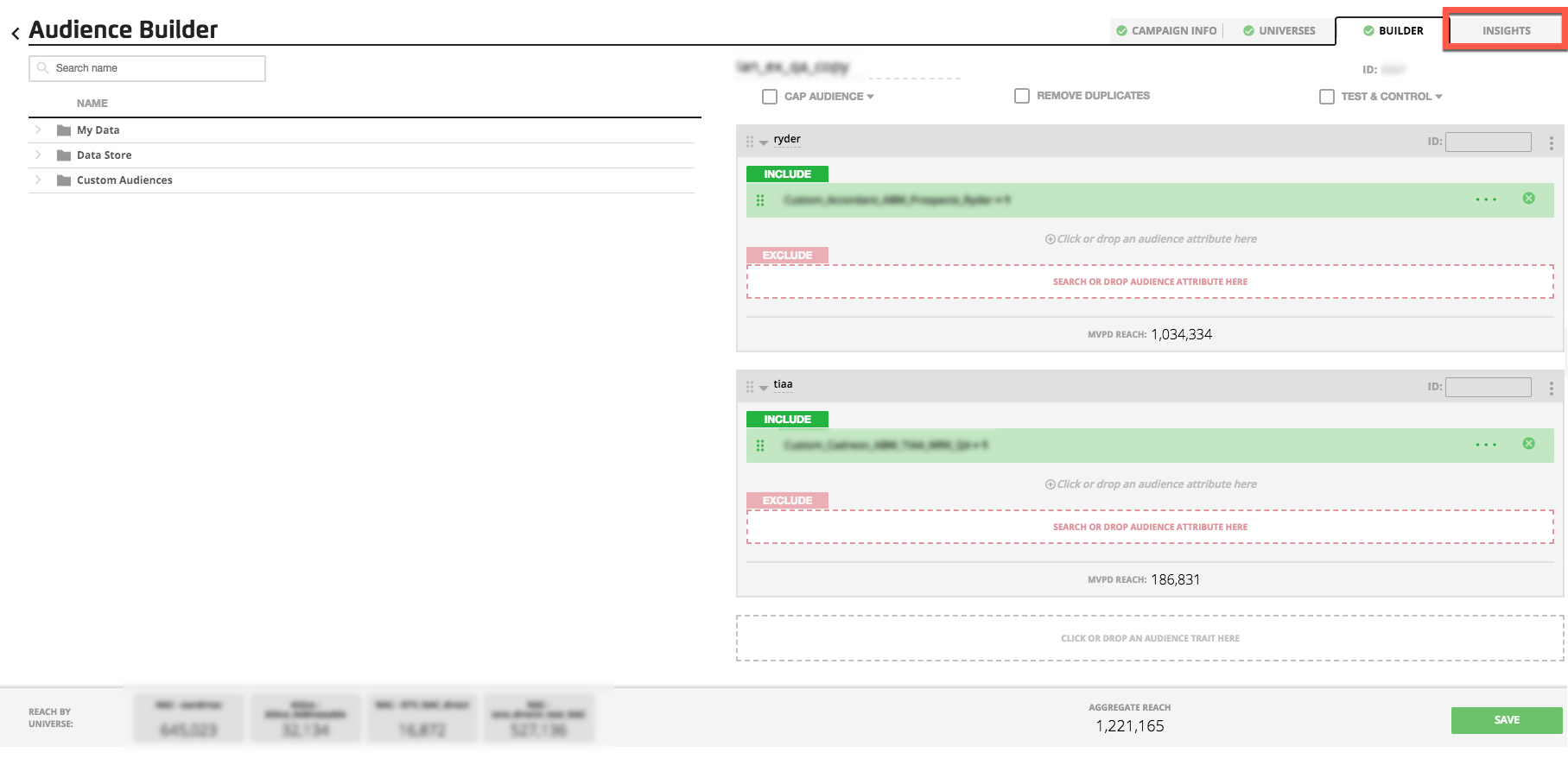Switch to the Insights tab

1506,31
